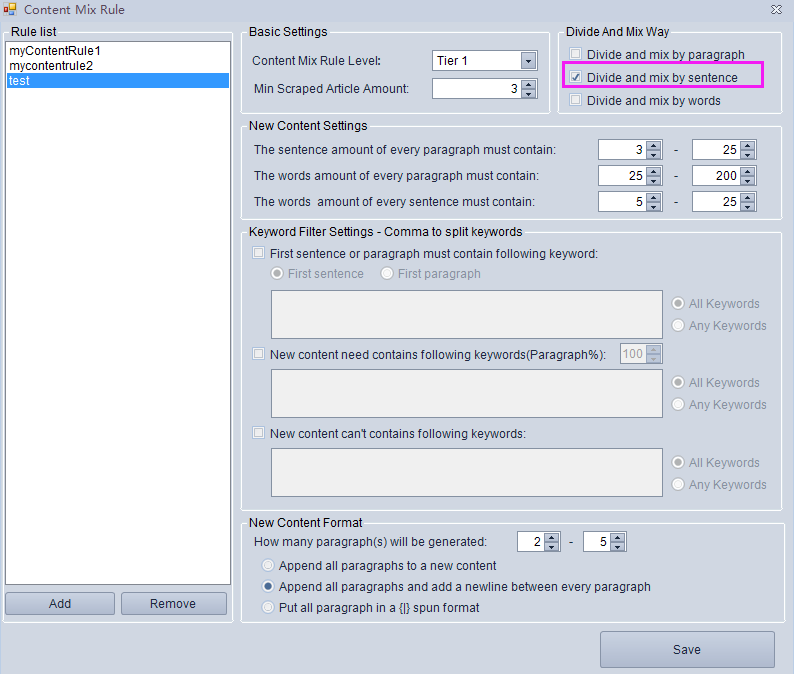Click Add to create new rule

(60, 604)
